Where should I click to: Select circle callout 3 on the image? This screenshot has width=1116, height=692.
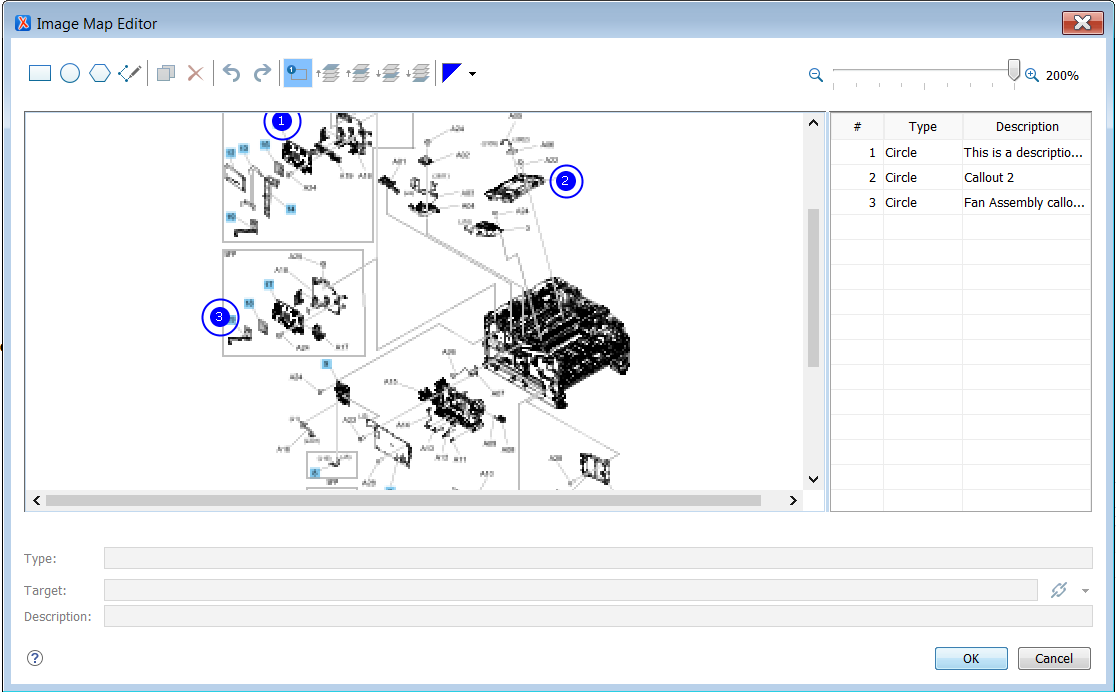point(220,317)
